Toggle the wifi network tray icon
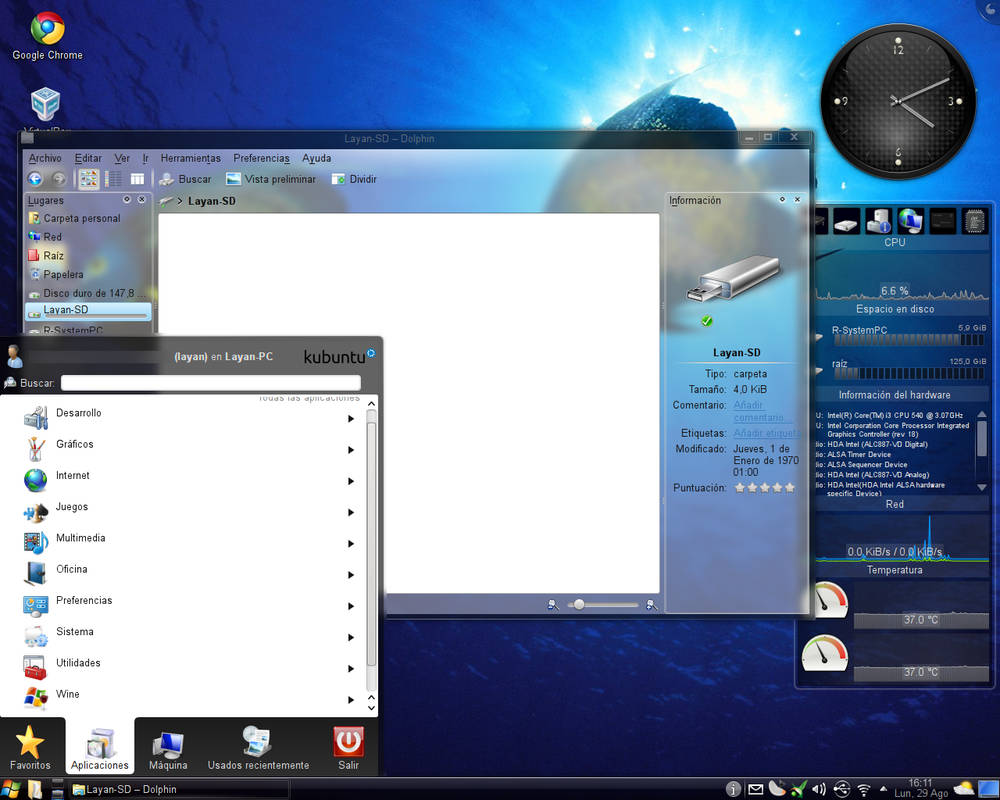1000x800 pixels. 863,789
